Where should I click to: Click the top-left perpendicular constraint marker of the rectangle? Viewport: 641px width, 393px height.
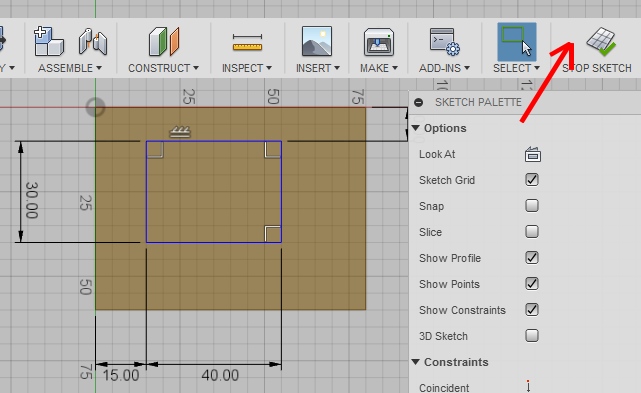155,150
